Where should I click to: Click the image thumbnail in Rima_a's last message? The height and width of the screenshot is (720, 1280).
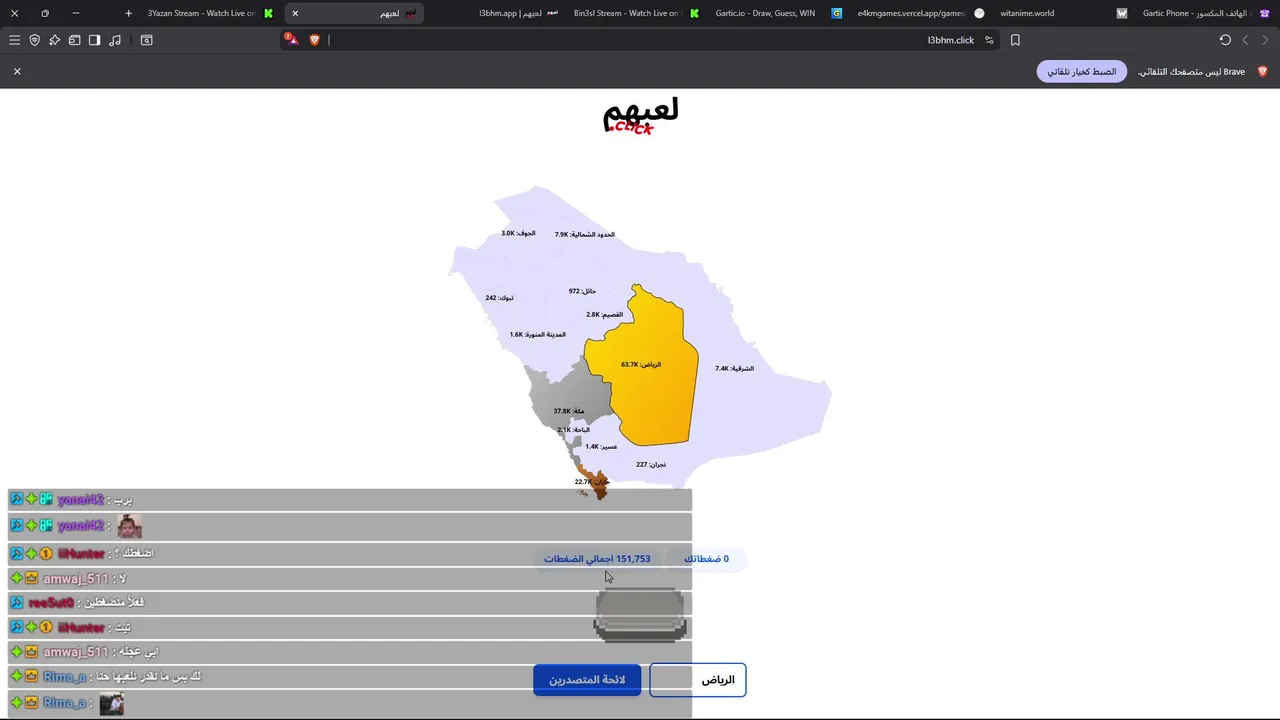(112, 703)
